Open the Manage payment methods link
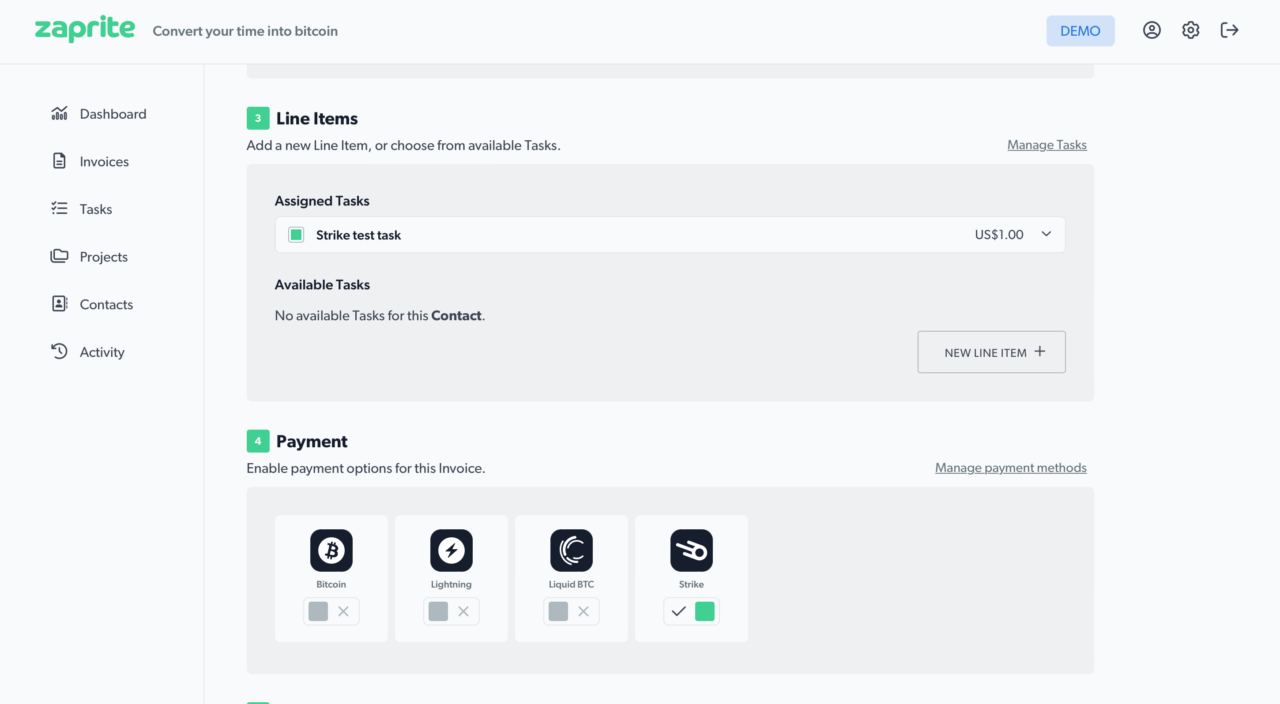Viewport: 1280px width, 704px height. click(1011, 468)
